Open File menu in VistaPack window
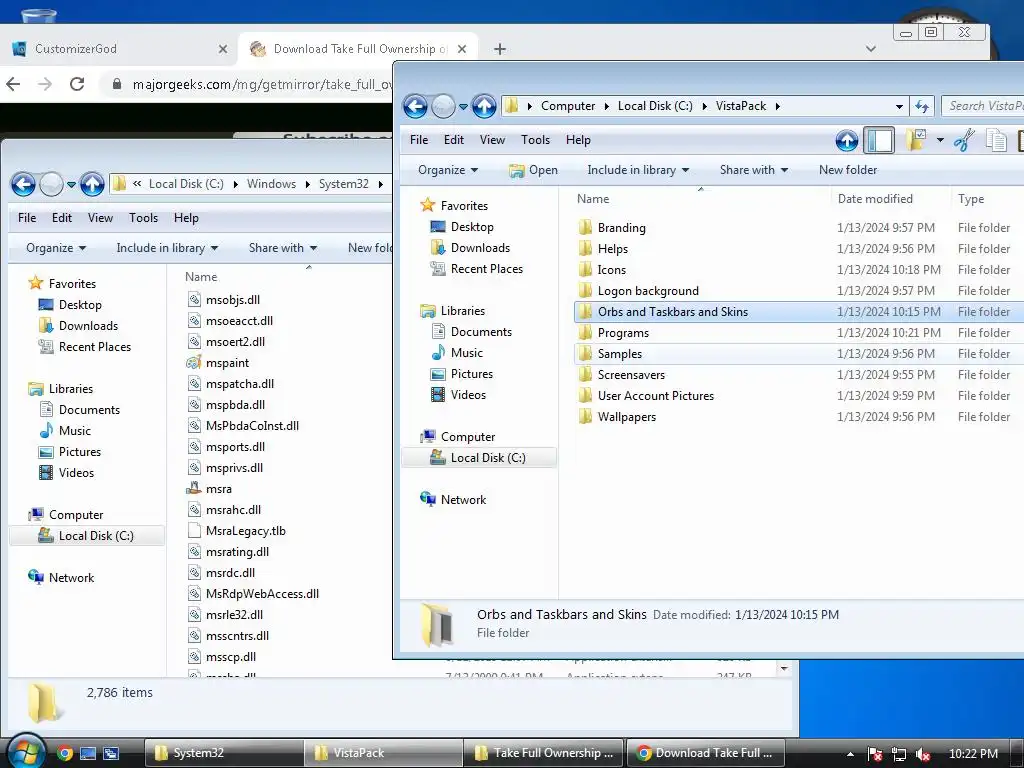Viewport: 1024px width, 768px height. (x=419, y=140)
